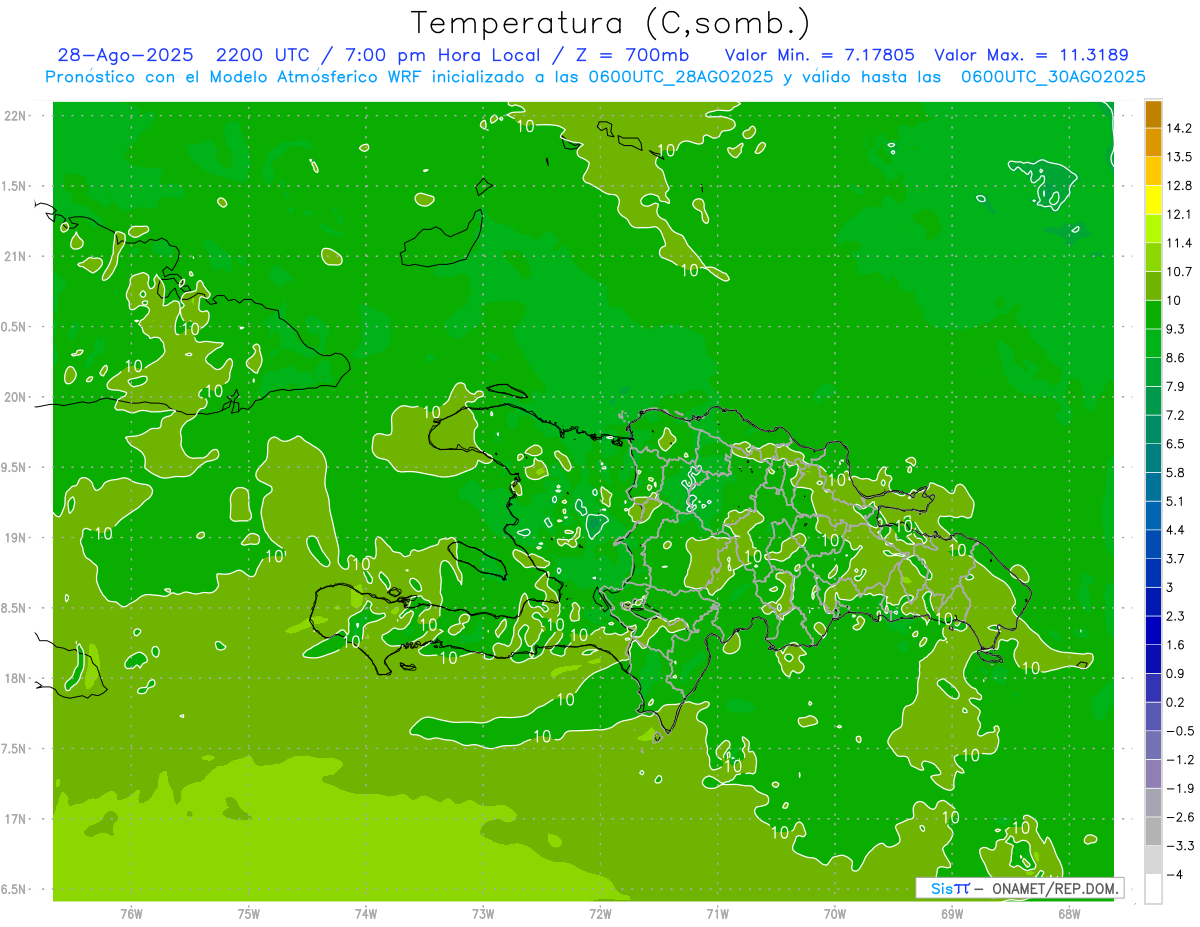This screenshot has height=927, width=1200.
Task: Click the "73W" longitude axis label
Action: (x=483, y=913)
